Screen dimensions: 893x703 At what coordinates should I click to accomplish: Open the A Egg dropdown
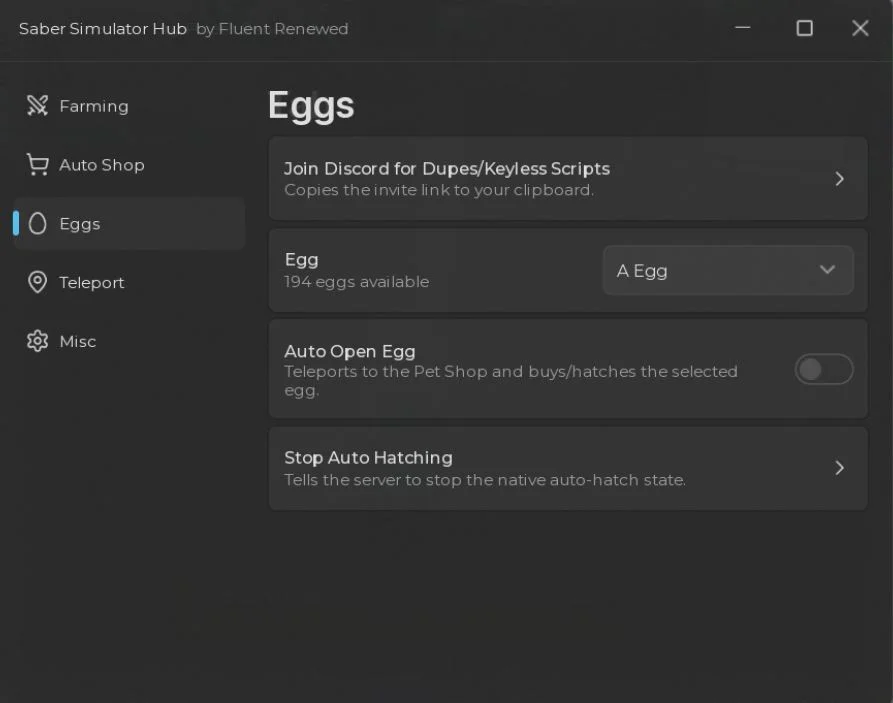pyautogui.click(x=728, y=270)
